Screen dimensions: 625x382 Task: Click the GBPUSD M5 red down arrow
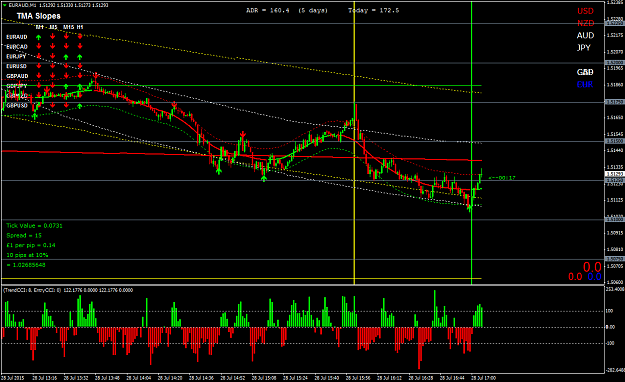[x=53, y=106]
